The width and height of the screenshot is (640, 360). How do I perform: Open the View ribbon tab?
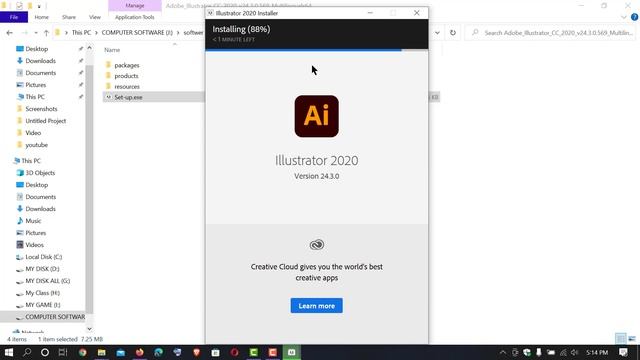tap(95, 17)
